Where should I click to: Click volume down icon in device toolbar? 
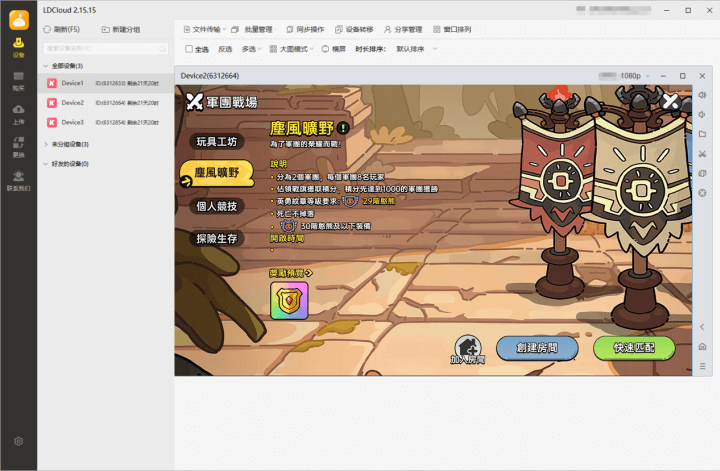[702, 115]
